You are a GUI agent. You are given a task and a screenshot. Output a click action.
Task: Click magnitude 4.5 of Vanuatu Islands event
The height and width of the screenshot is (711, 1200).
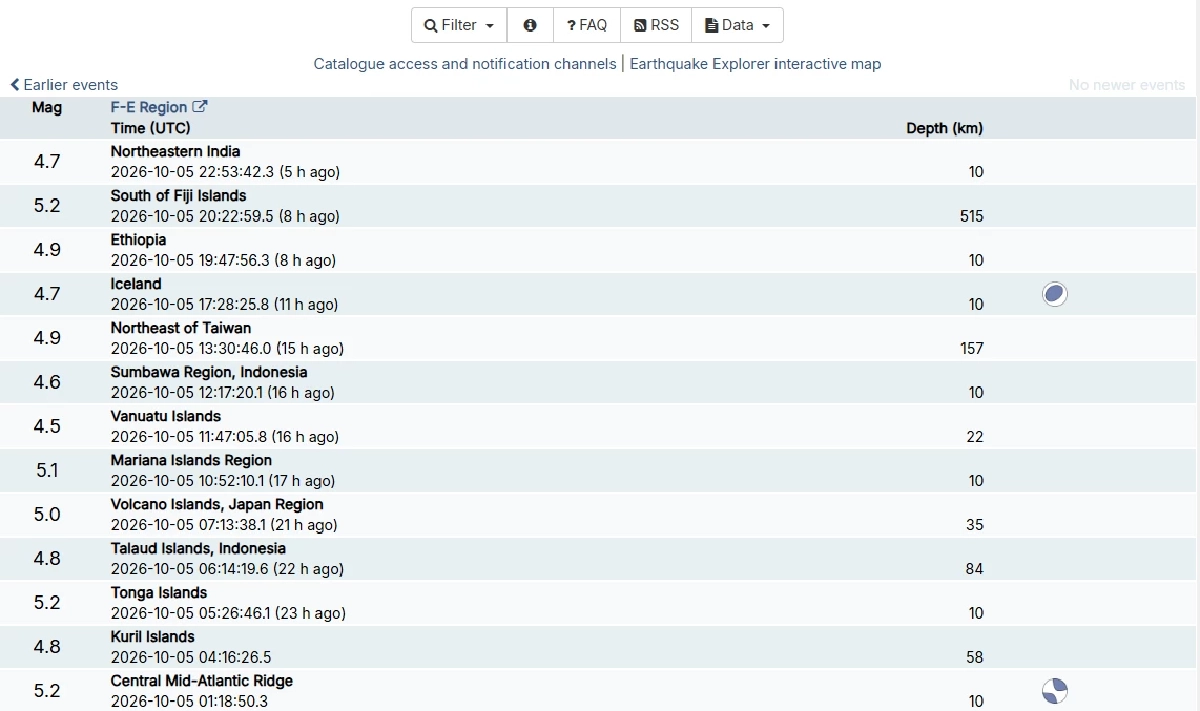click(x=47, y=425)
